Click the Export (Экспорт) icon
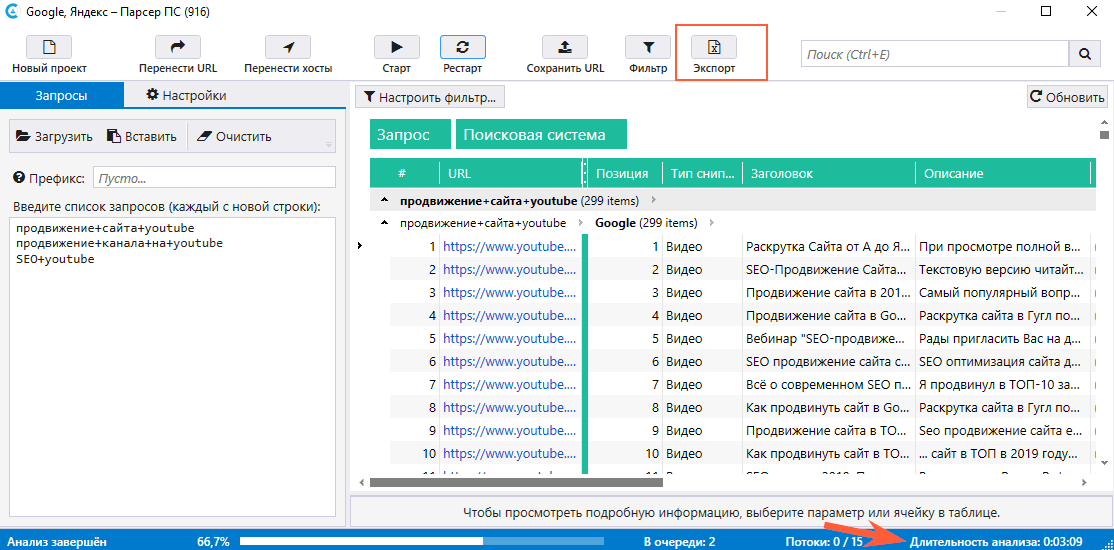Image resolution: width=1114 pixels, height=550 pixels. [x=714, y=47]
